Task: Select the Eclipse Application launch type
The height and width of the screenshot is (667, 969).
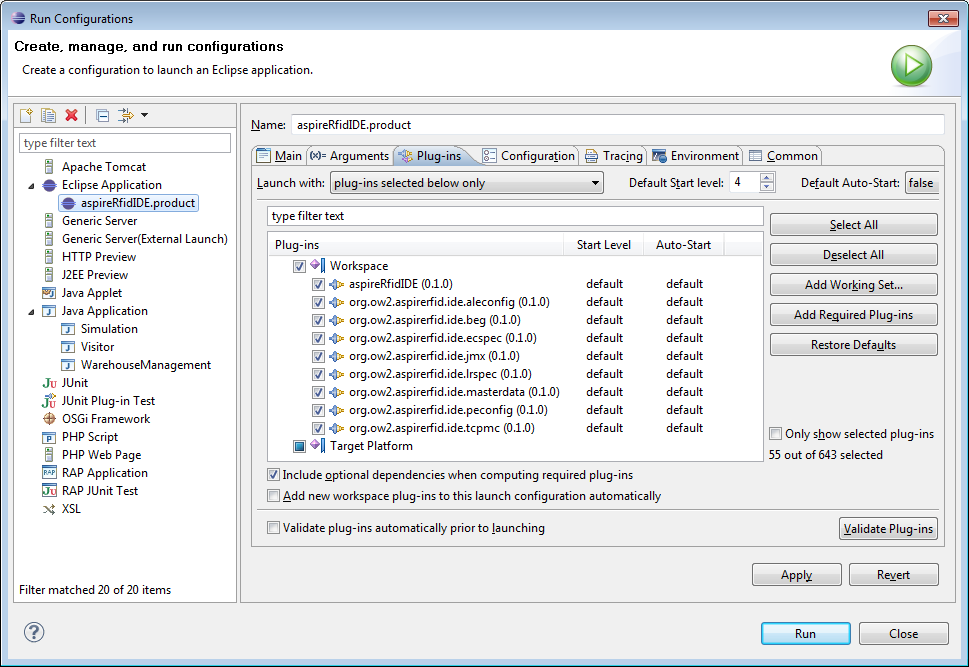Action: coord(112,185)
